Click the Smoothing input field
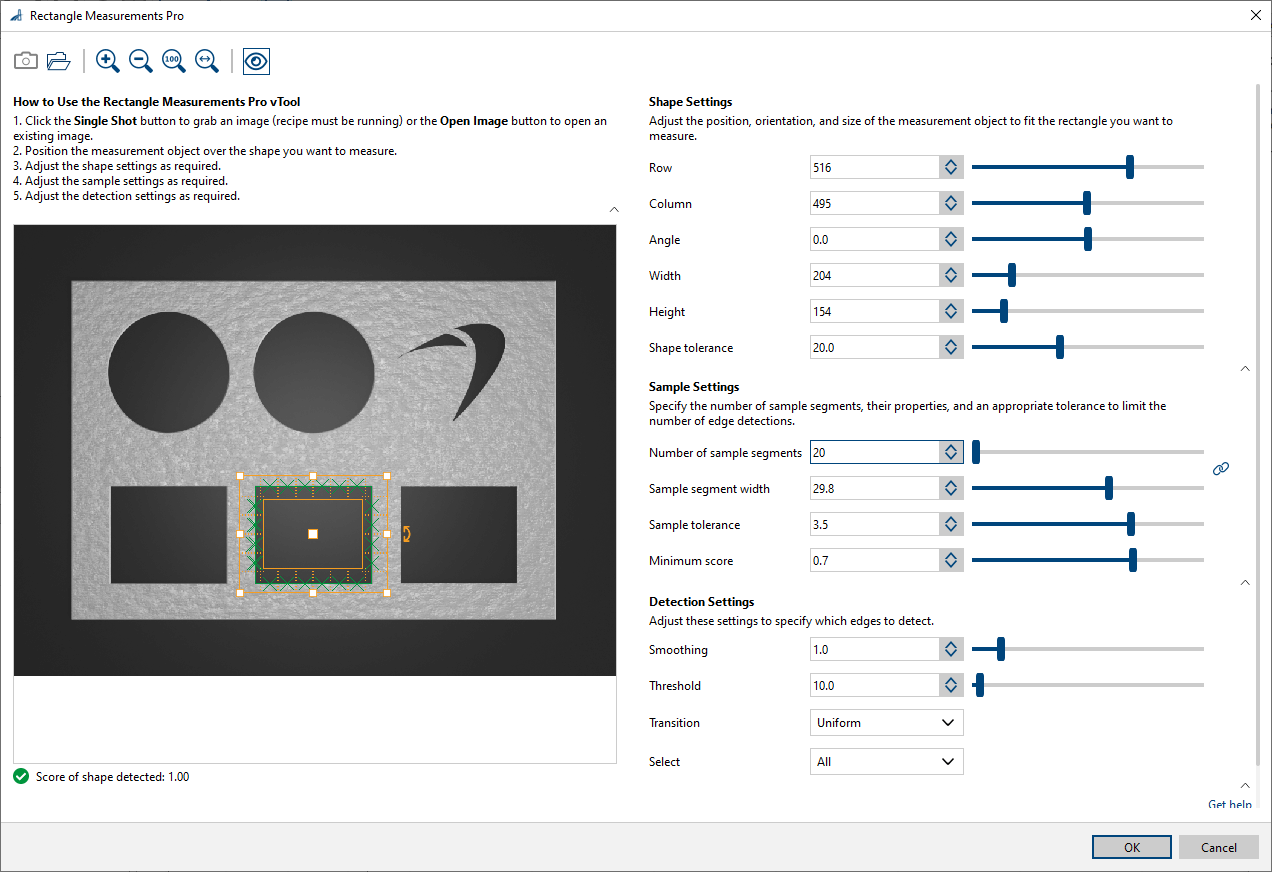The image size is (1272, 872). point(875,650)
